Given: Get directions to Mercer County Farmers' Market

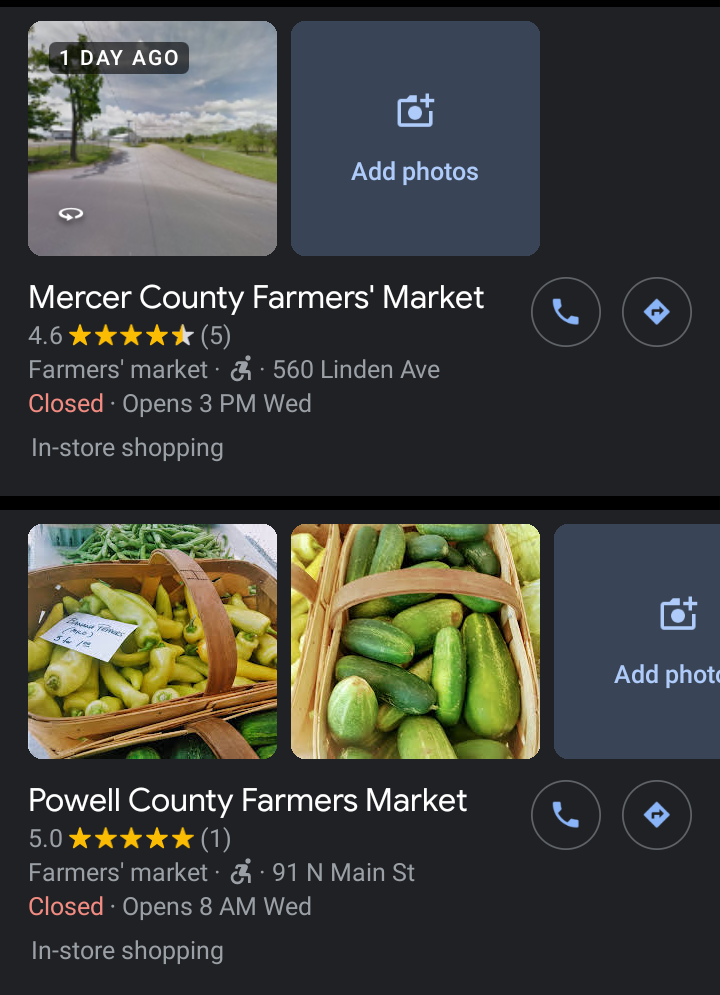Looking at the screenshot, I should point(656,313).
